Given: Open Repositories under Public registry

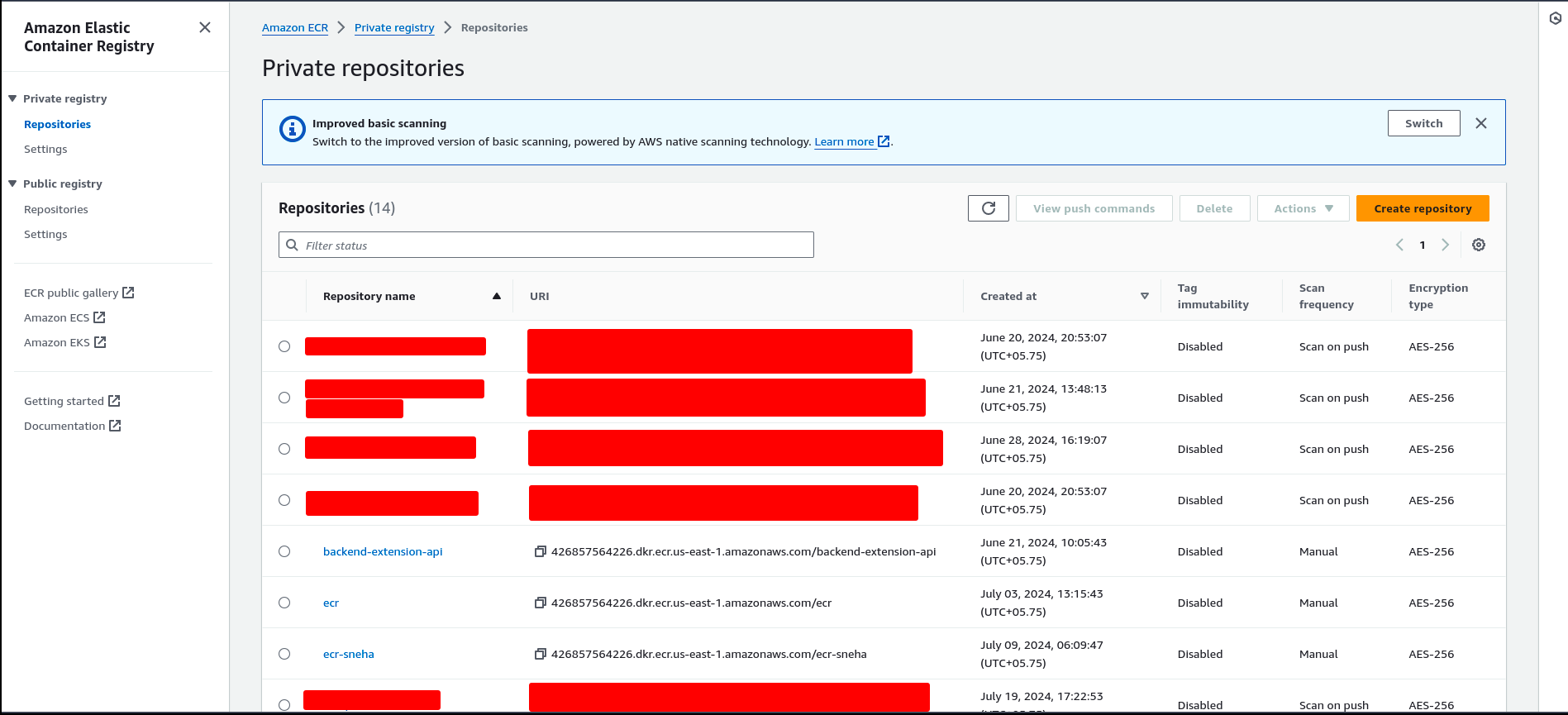Looking at the screenshot, I should (56, 209).
